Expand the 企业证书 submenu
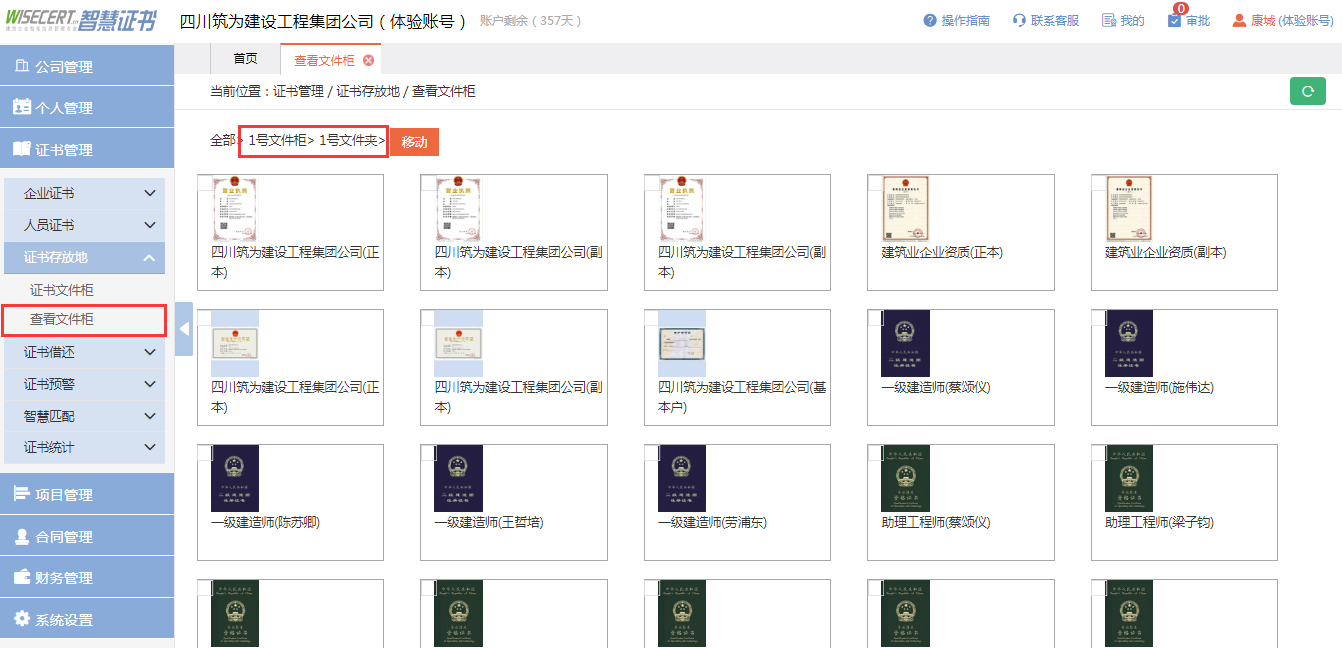This screenshot has width=1342, height=648. tap(84, 194)
